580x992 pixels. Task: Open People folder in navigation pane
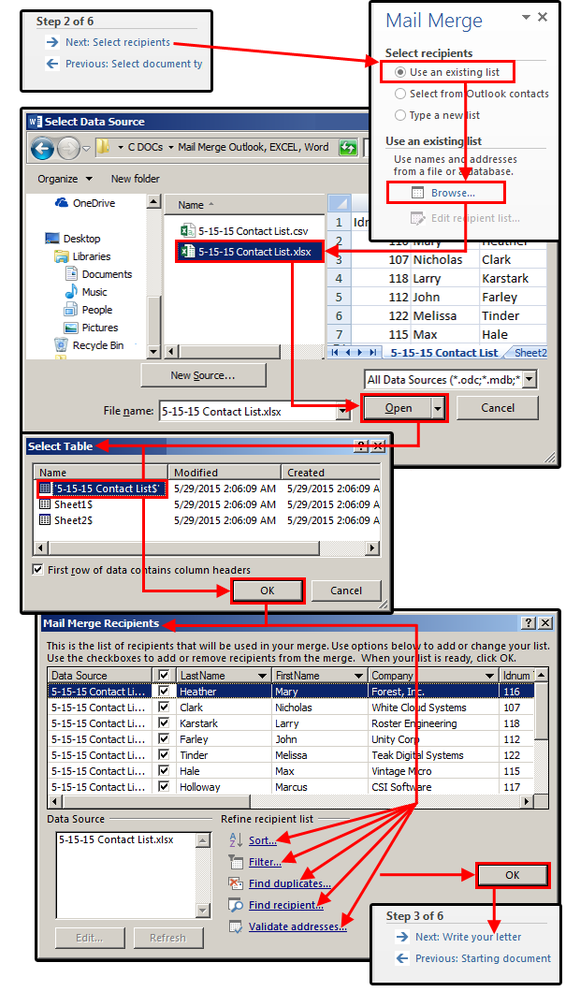[x=89, y=309]
